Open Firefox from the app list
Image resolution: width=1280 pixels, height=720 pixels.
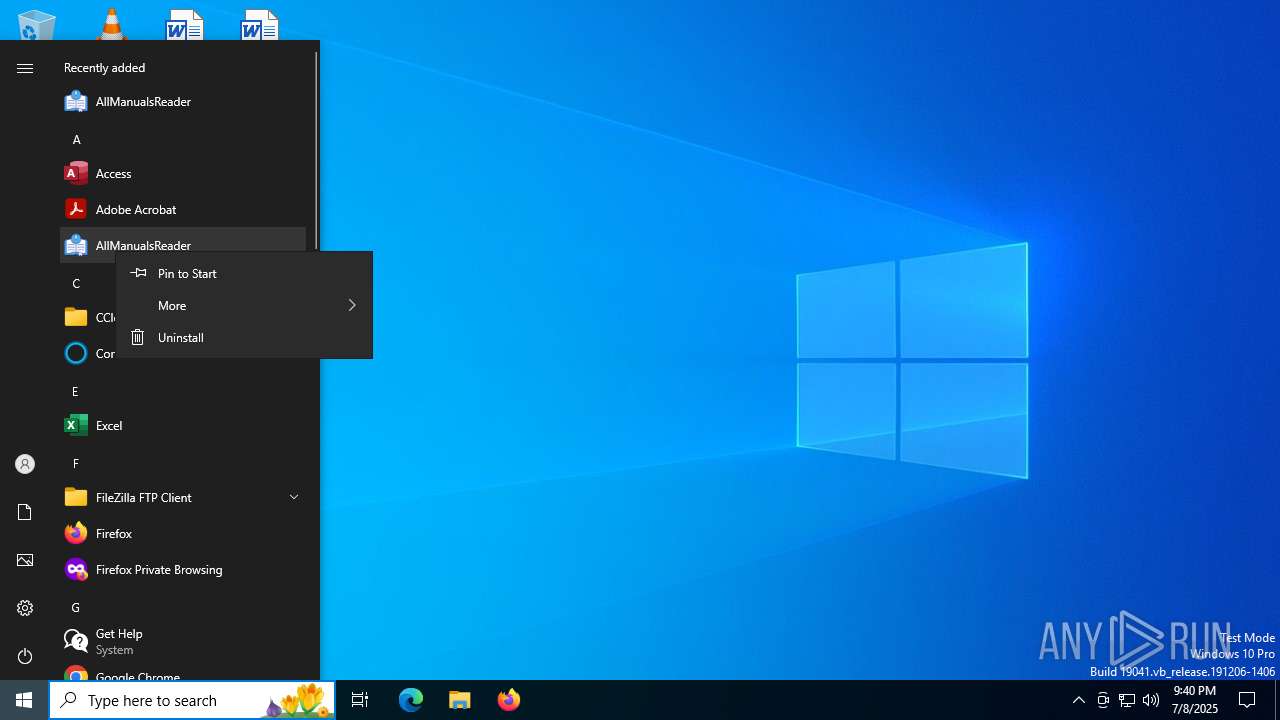click(x=183, y=533)
